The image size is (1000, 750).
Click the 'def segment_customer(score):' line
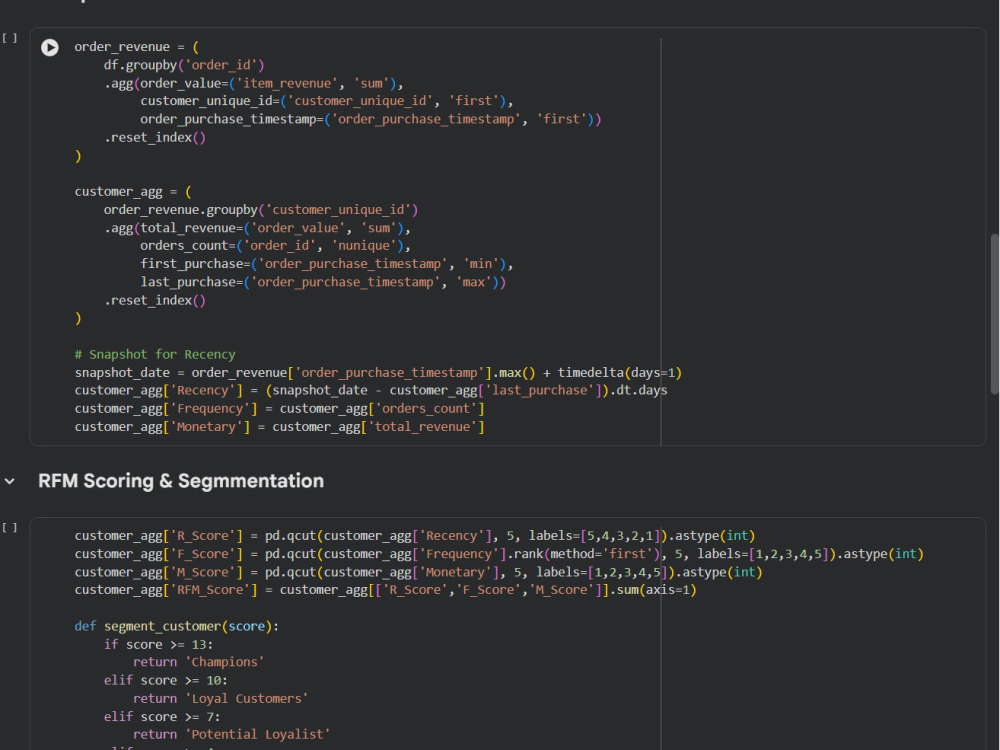177,626
